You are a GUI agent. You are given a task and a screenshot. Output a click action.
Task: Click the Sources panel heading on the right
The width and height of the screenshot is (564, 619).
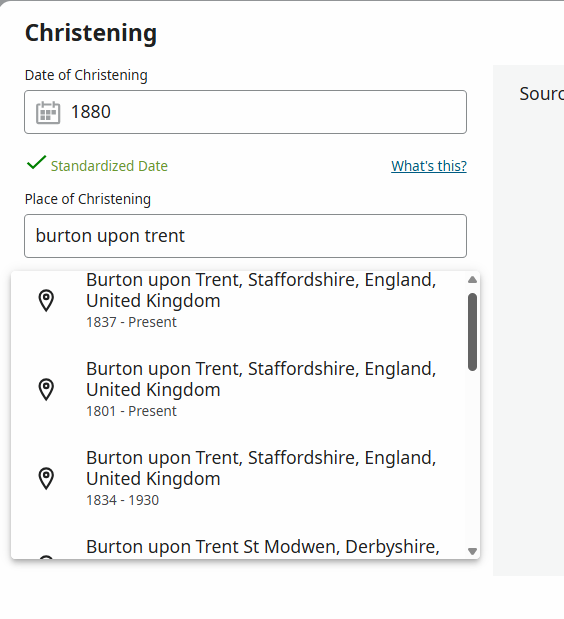(x=542, y=94)
